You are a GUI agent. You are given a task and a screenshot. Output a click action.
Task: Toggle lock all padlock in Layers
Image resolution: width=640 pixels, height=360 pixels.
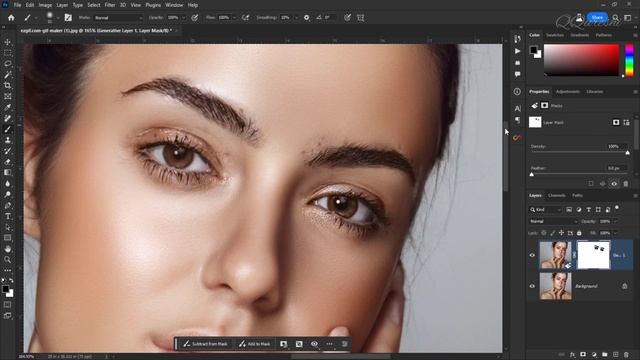(x=579, y=233)
